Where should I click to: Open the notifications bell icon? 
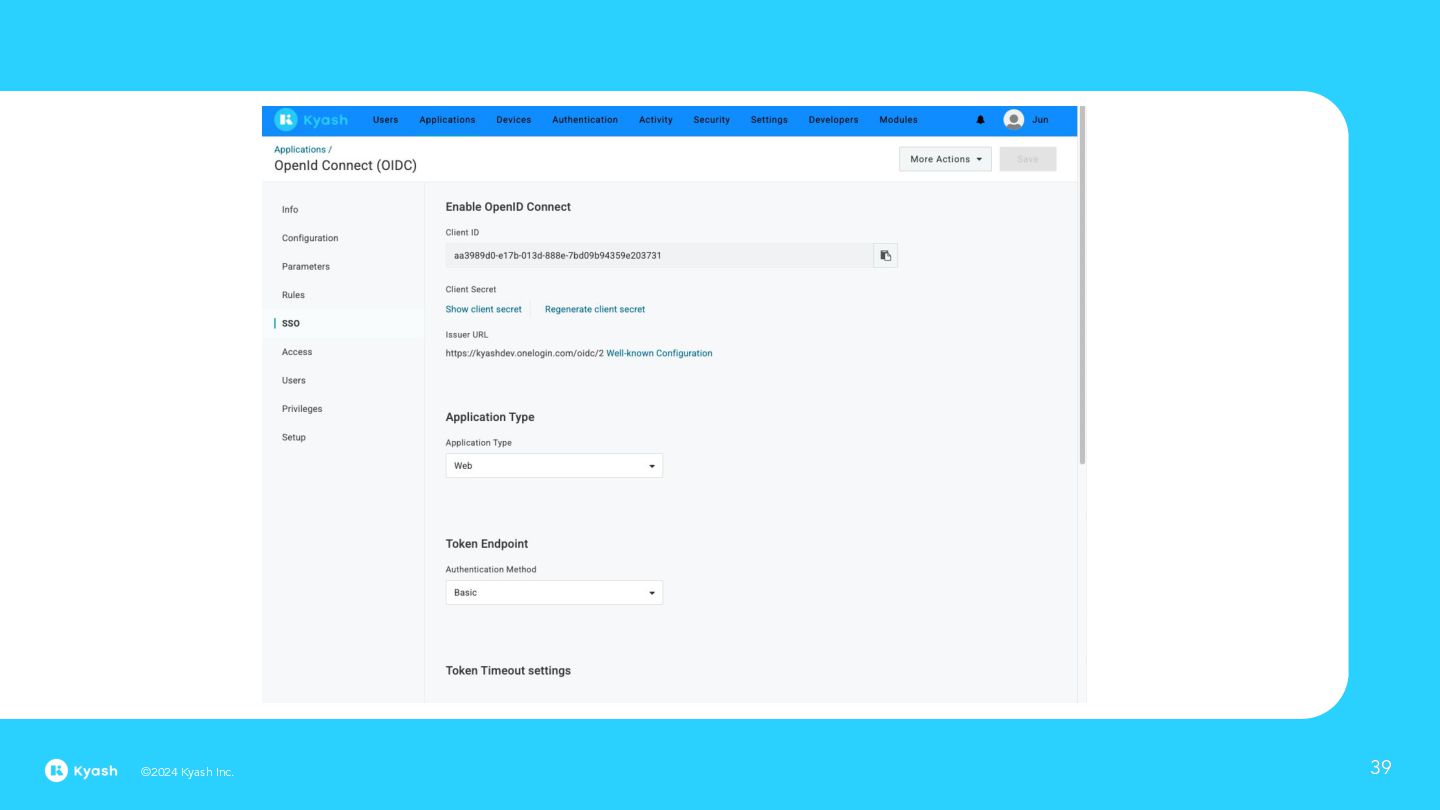pyautogui.click(x=980, y=120)
